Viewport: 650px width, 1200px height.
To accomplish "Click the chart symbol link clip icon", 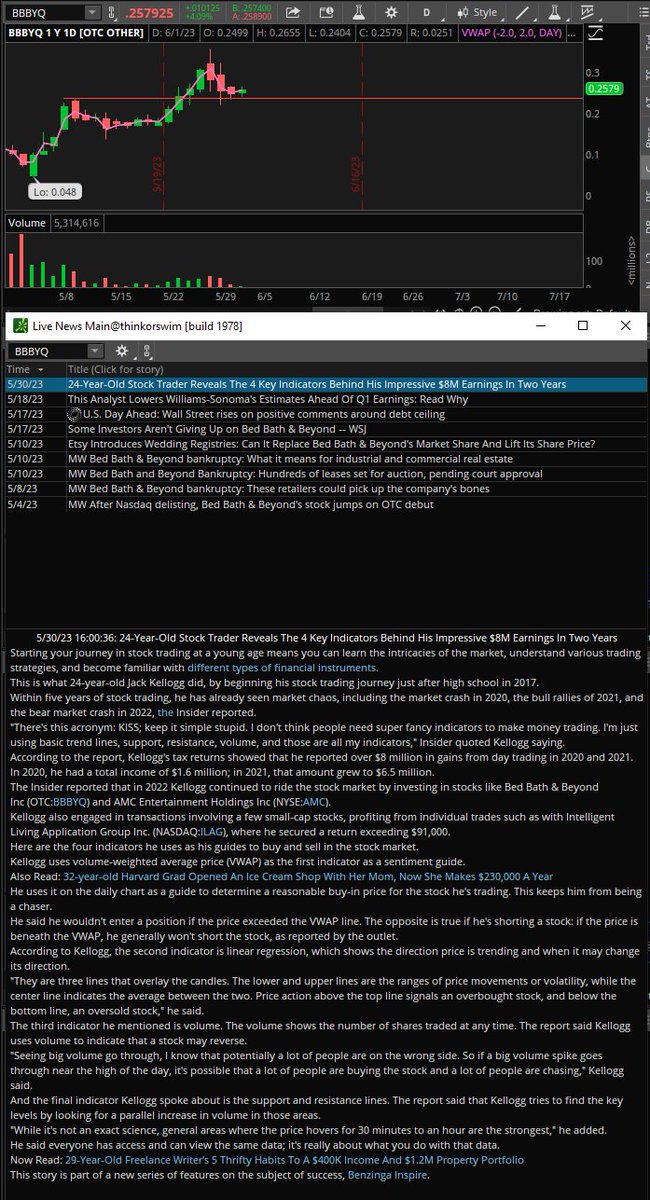I will tap(110, 13).
